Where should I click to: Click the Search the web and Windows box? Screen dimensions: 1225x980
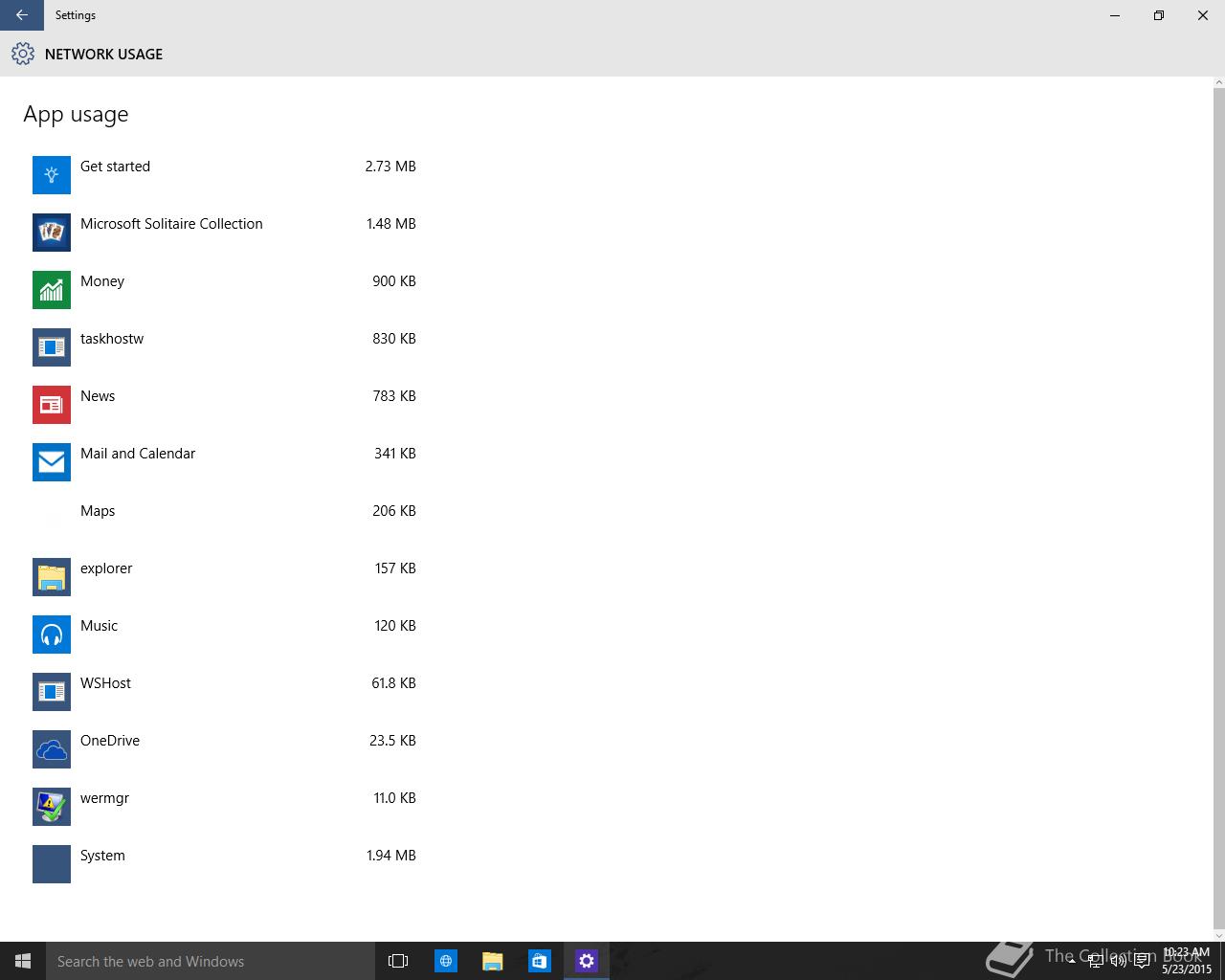pos(211,961)
